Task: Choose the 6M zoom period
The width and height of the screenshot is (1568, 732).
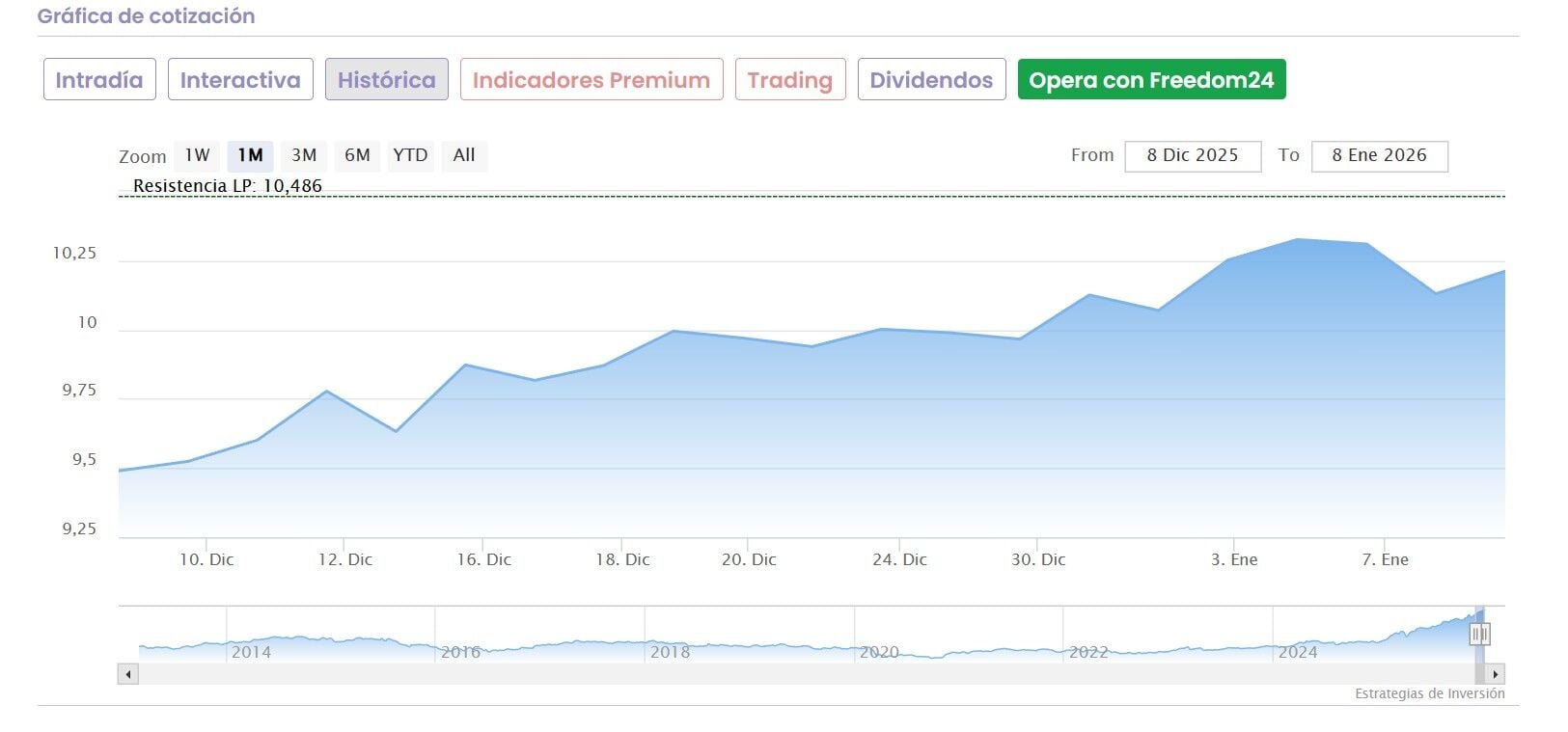Action: tap(357, 155)
